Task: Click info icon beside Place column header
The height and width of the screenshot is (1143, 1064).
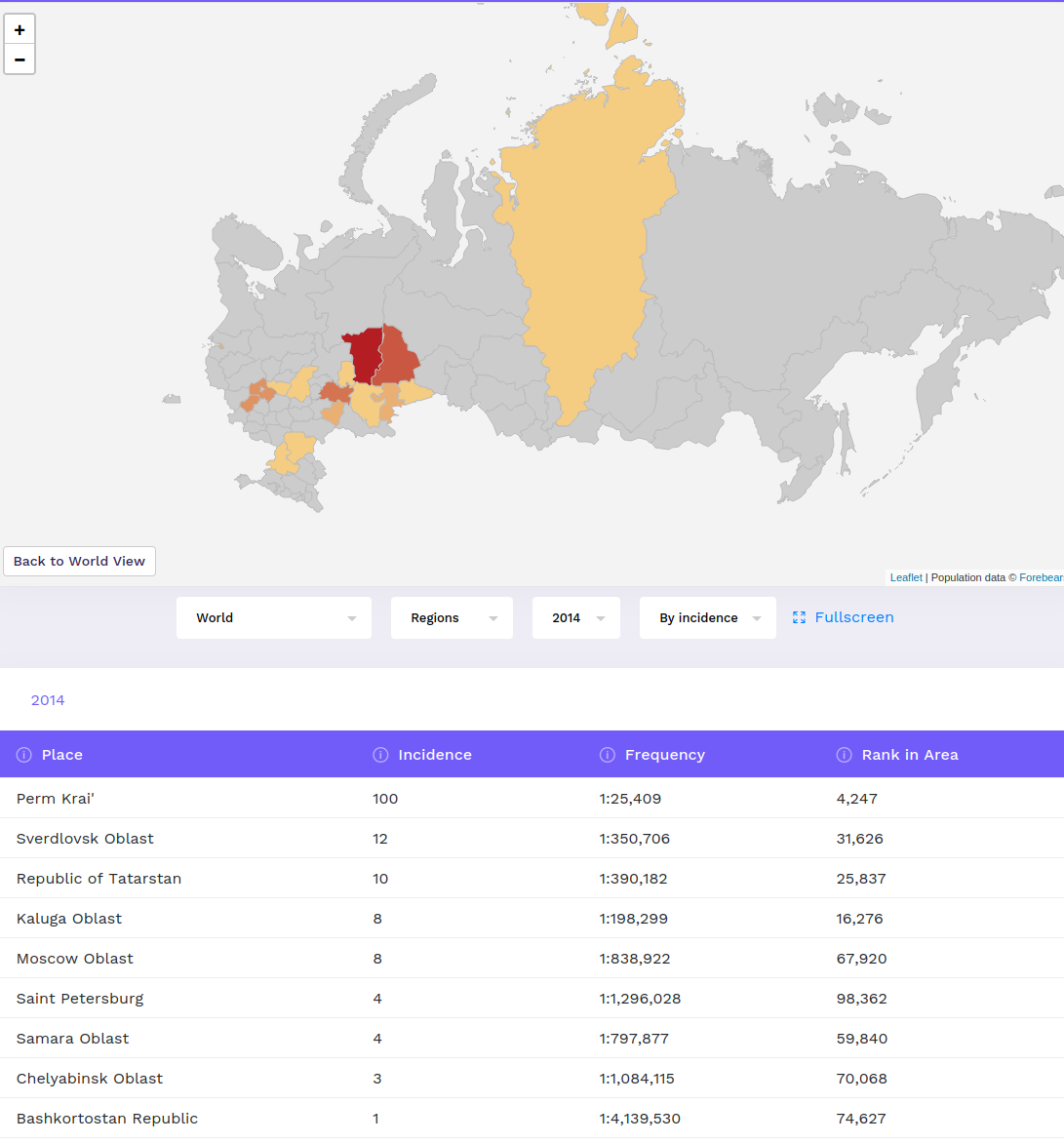Action: [x=24, y=755]
